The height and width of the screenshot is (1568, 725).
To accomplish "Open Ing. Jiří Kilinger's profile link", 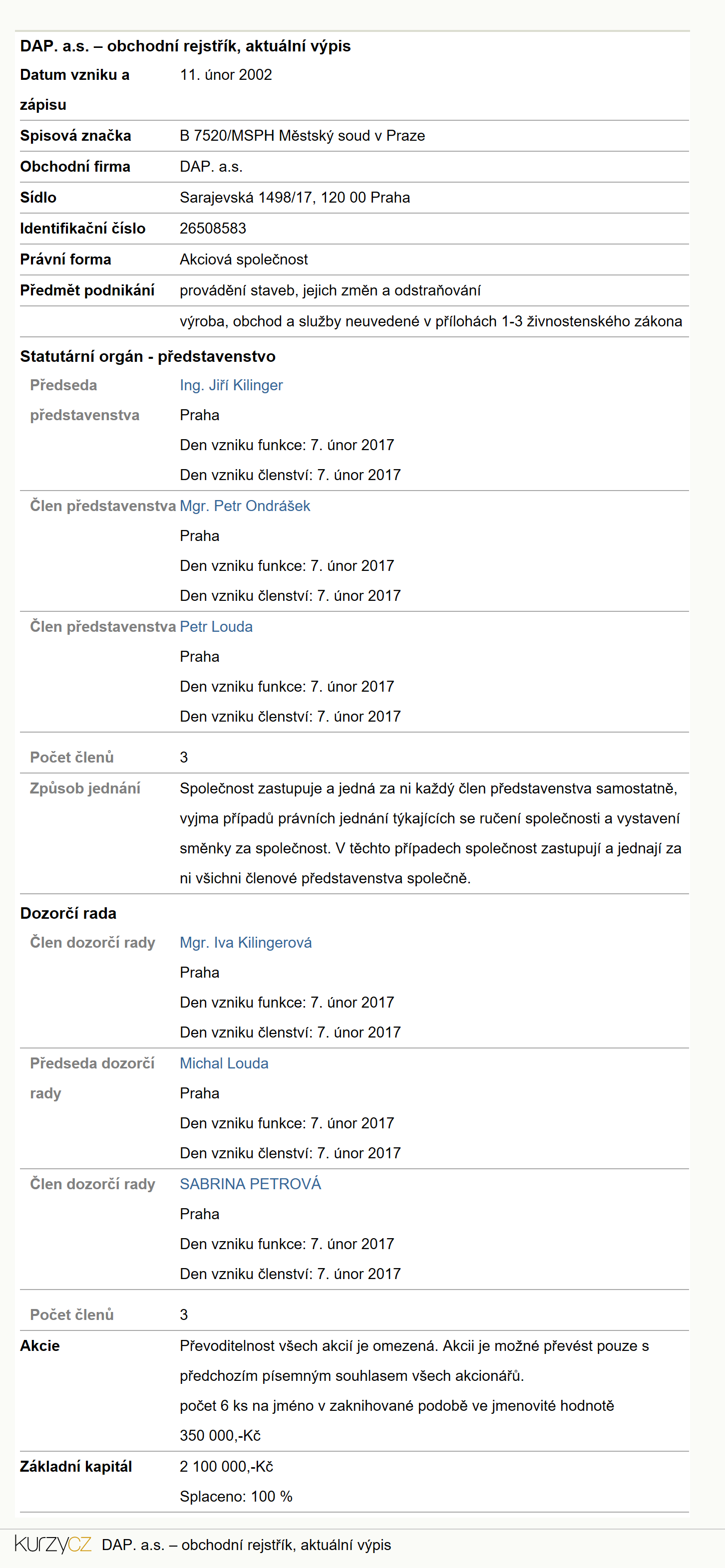I will (x=231, y=385).
